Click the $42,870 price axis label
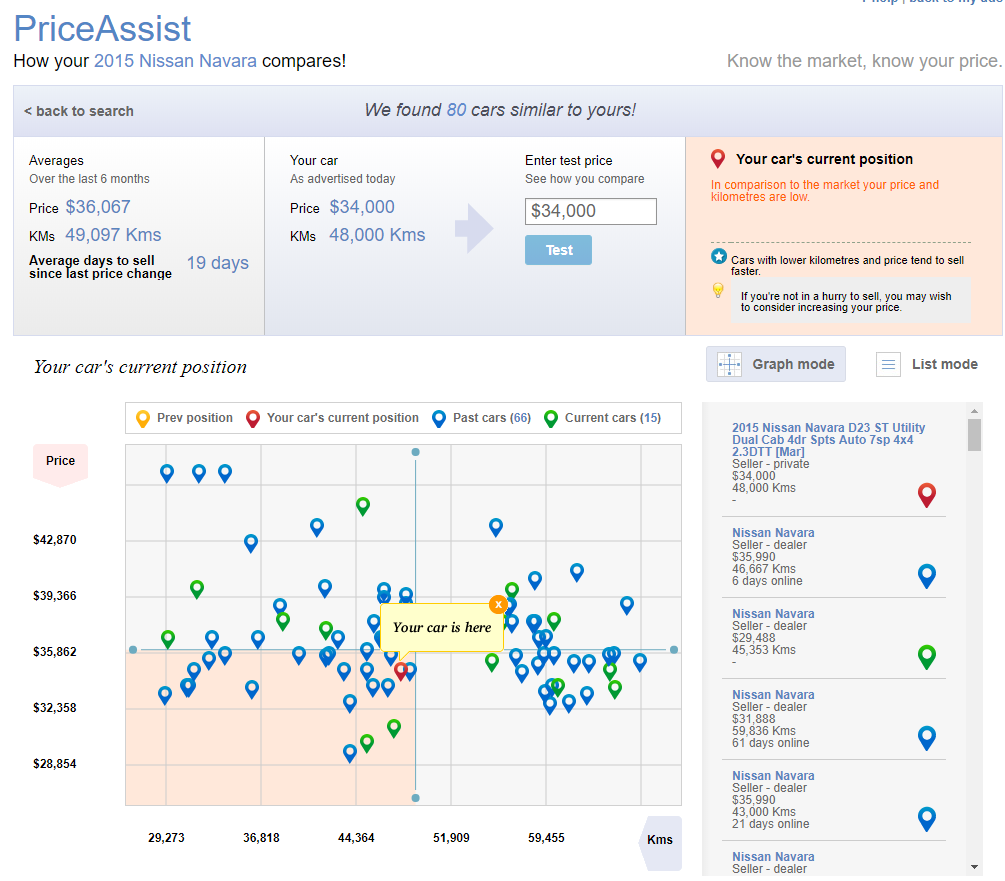This screenshot has width=1005, height=881. (x=54, y=539)
